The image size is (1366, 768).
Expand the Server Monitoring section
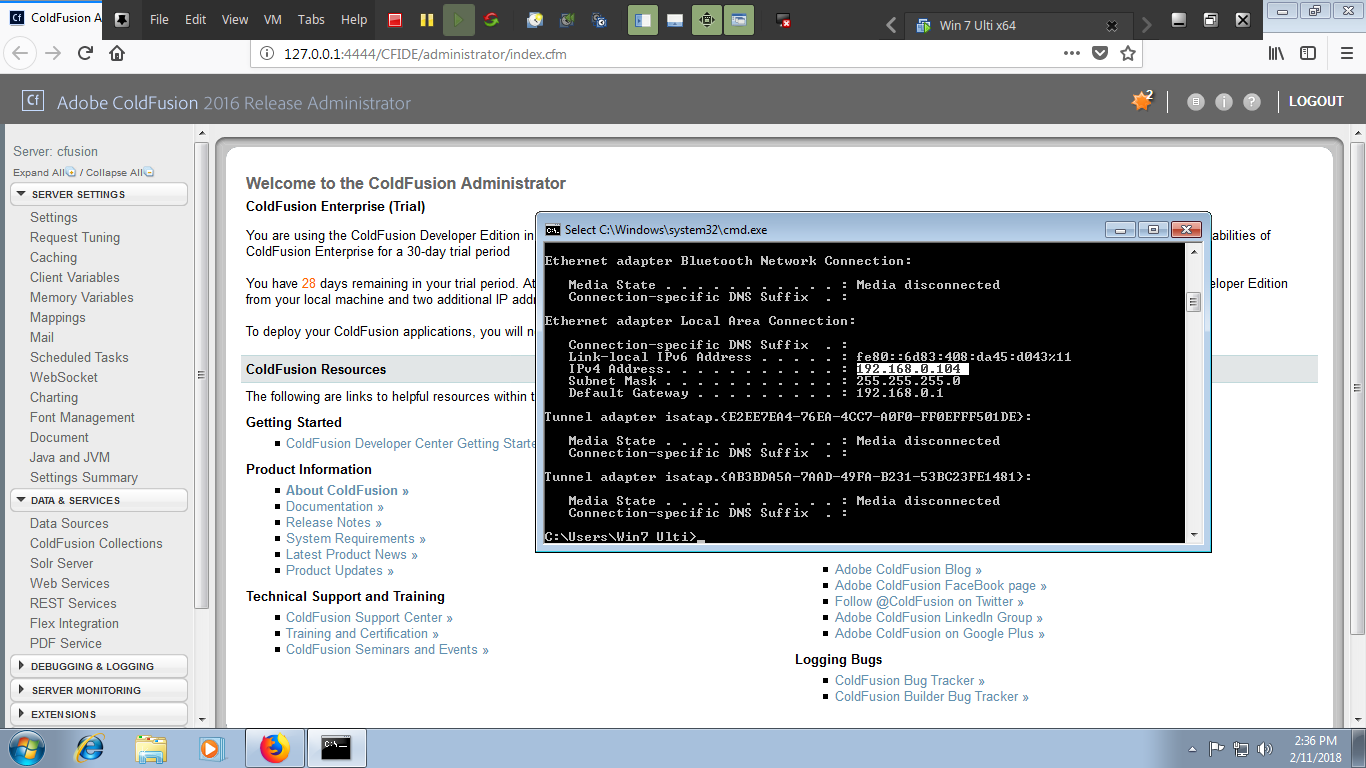99,690
